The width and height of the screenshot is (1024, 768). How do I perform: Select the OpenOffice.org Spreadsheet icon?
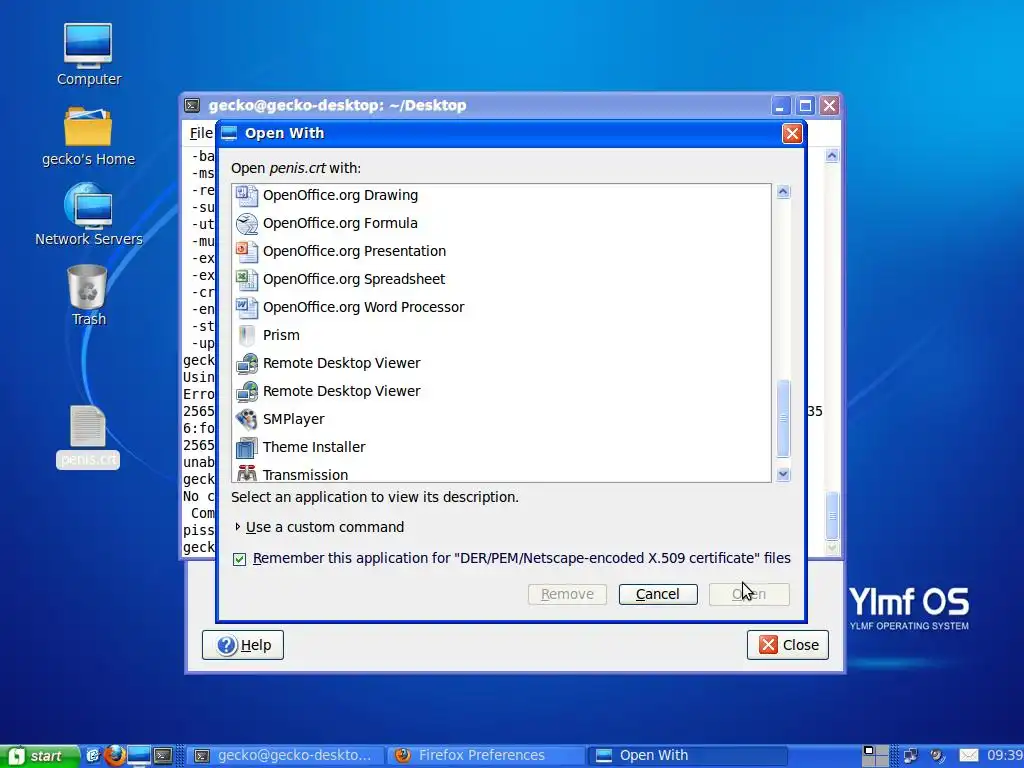[247, 280]
